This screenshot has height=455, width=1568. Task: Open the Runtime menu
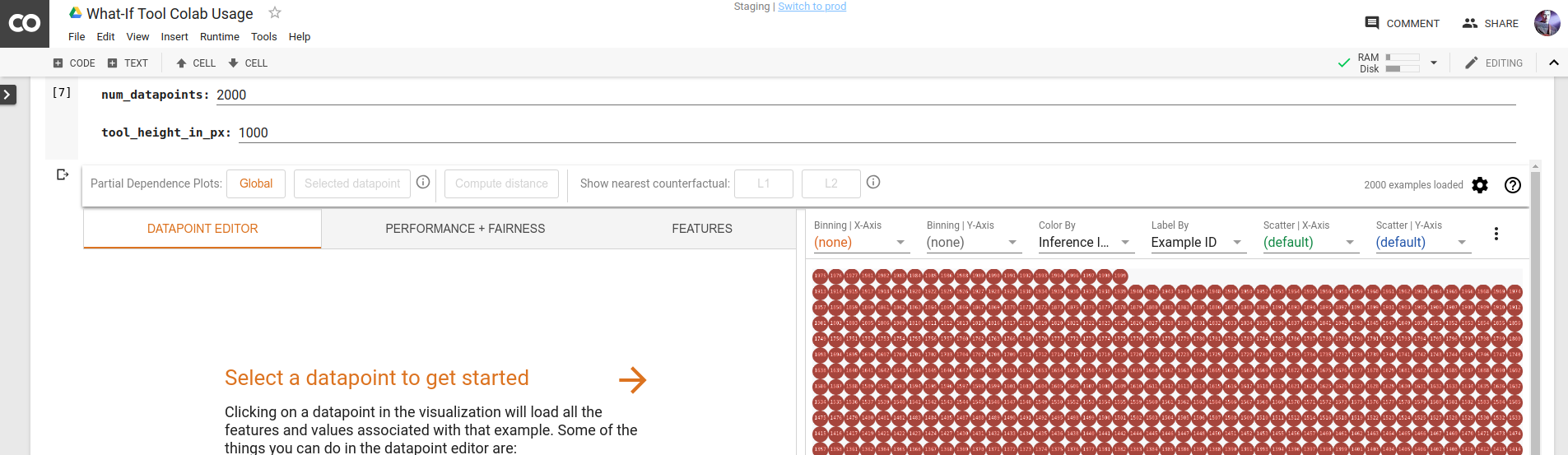coord(220,37)
